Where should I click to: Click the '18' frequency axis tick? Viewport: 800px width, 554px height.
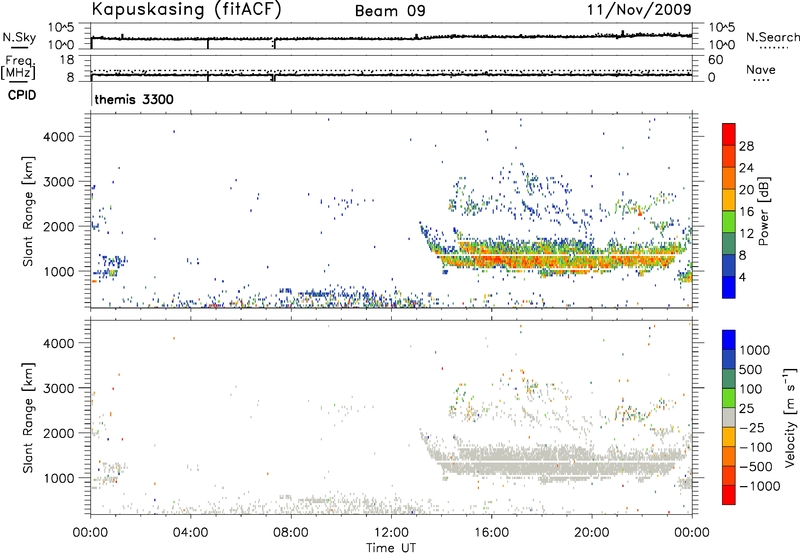click(67, 60)
